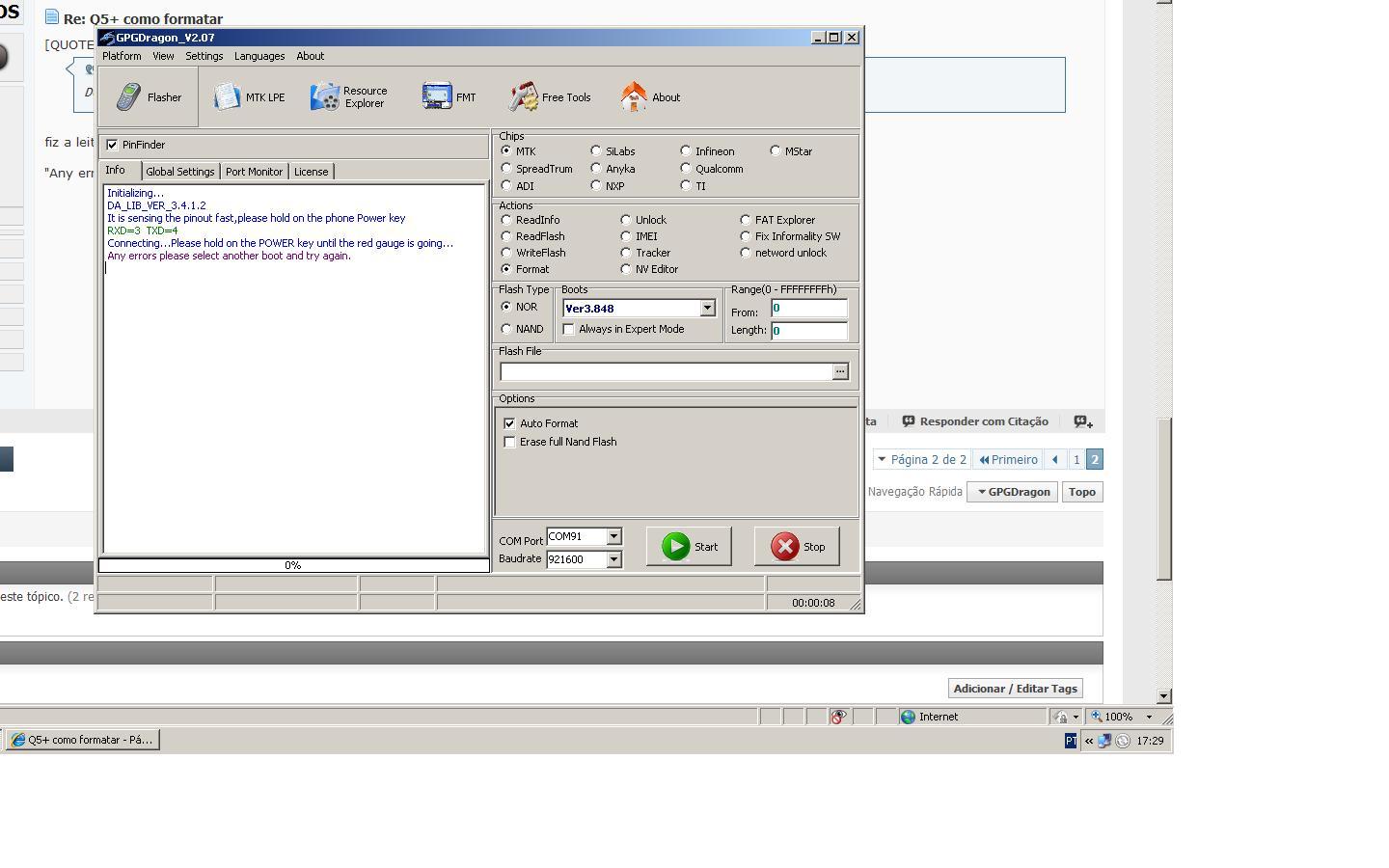The image size is (1389, 868).
Task: Open GPGDragon quick navigation dropdown
Action: [x=1012, y=492]
